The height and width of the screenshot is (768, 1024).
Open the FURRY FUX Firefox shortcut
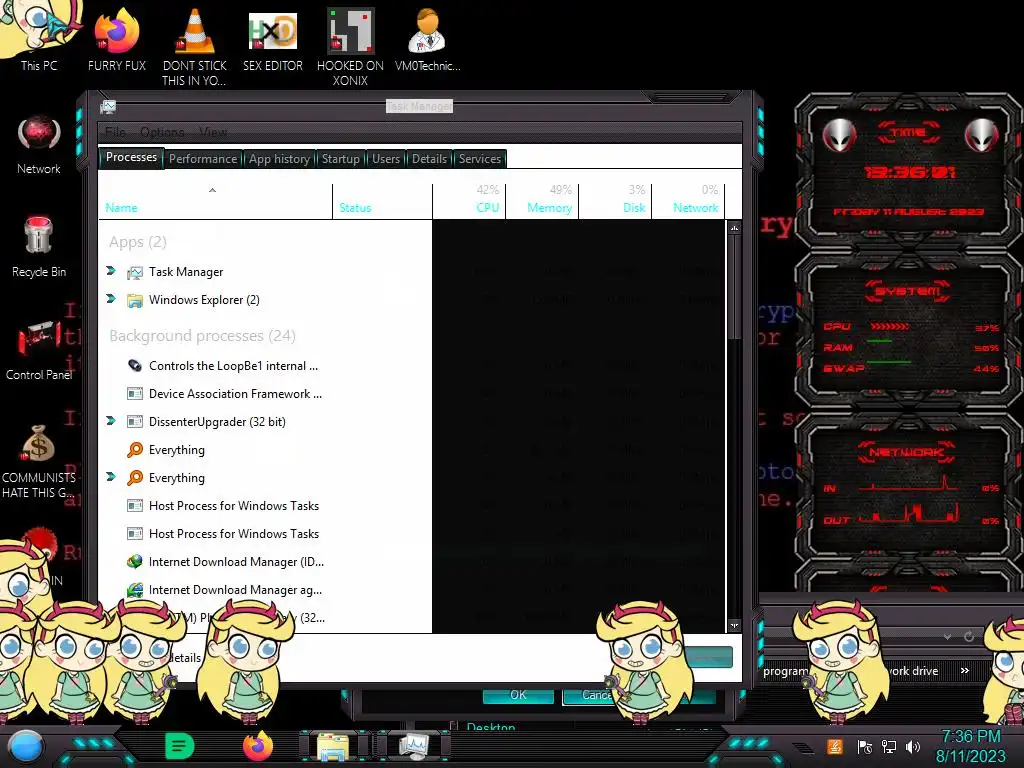point(117,39)
